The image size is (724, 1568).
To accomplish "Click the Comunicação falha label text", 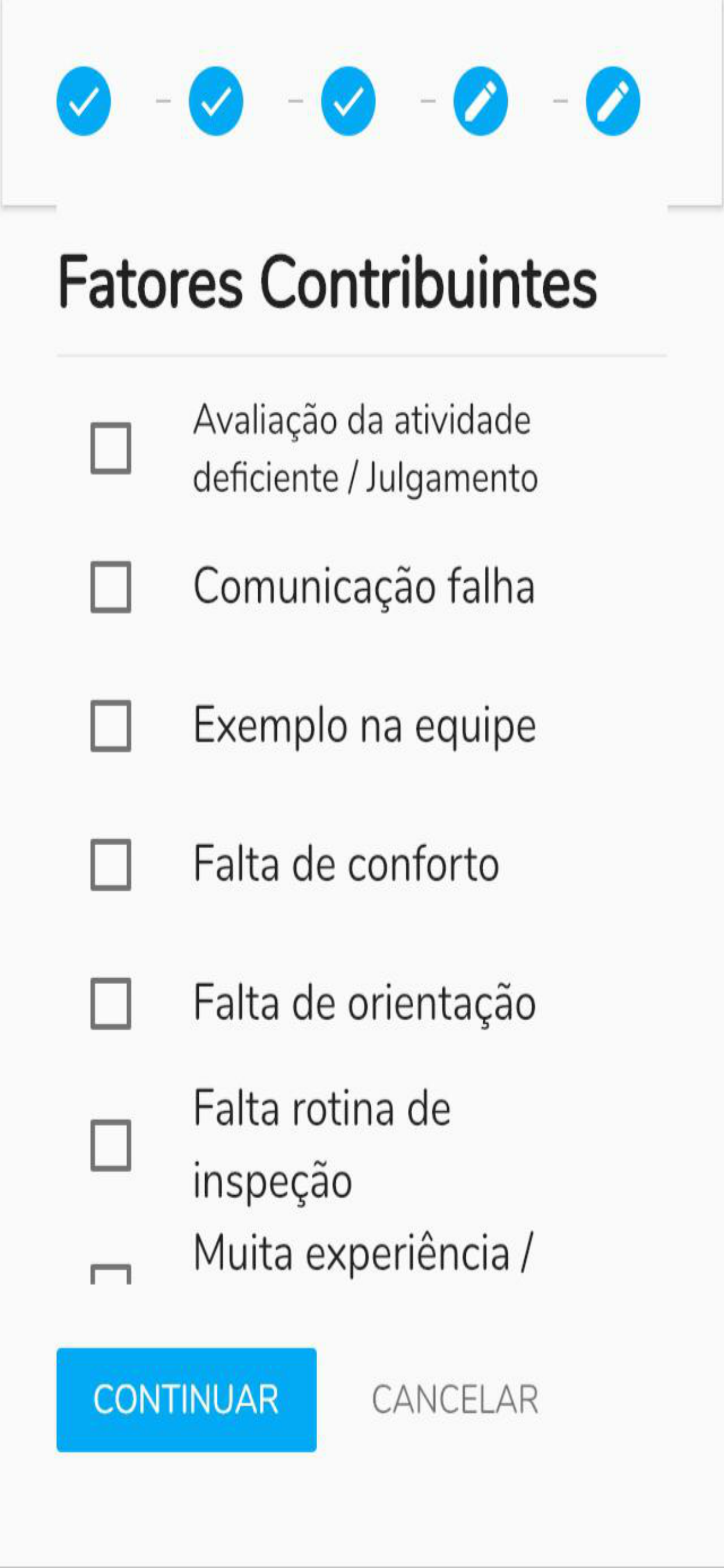I will coord(364,587).
